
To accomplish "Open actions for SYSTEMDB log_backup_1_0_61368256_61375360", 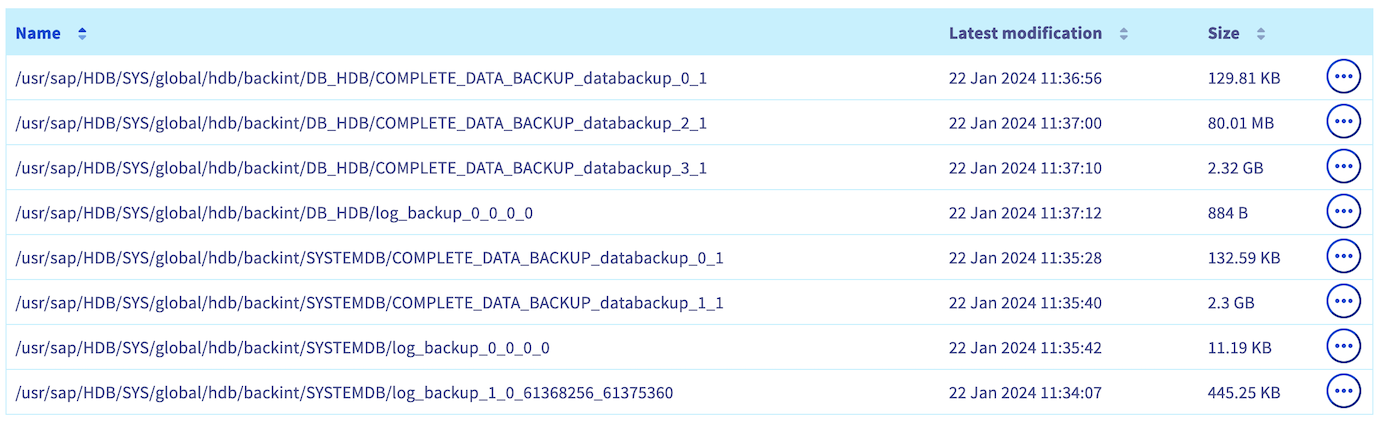I will click(x=1343, y=392).
